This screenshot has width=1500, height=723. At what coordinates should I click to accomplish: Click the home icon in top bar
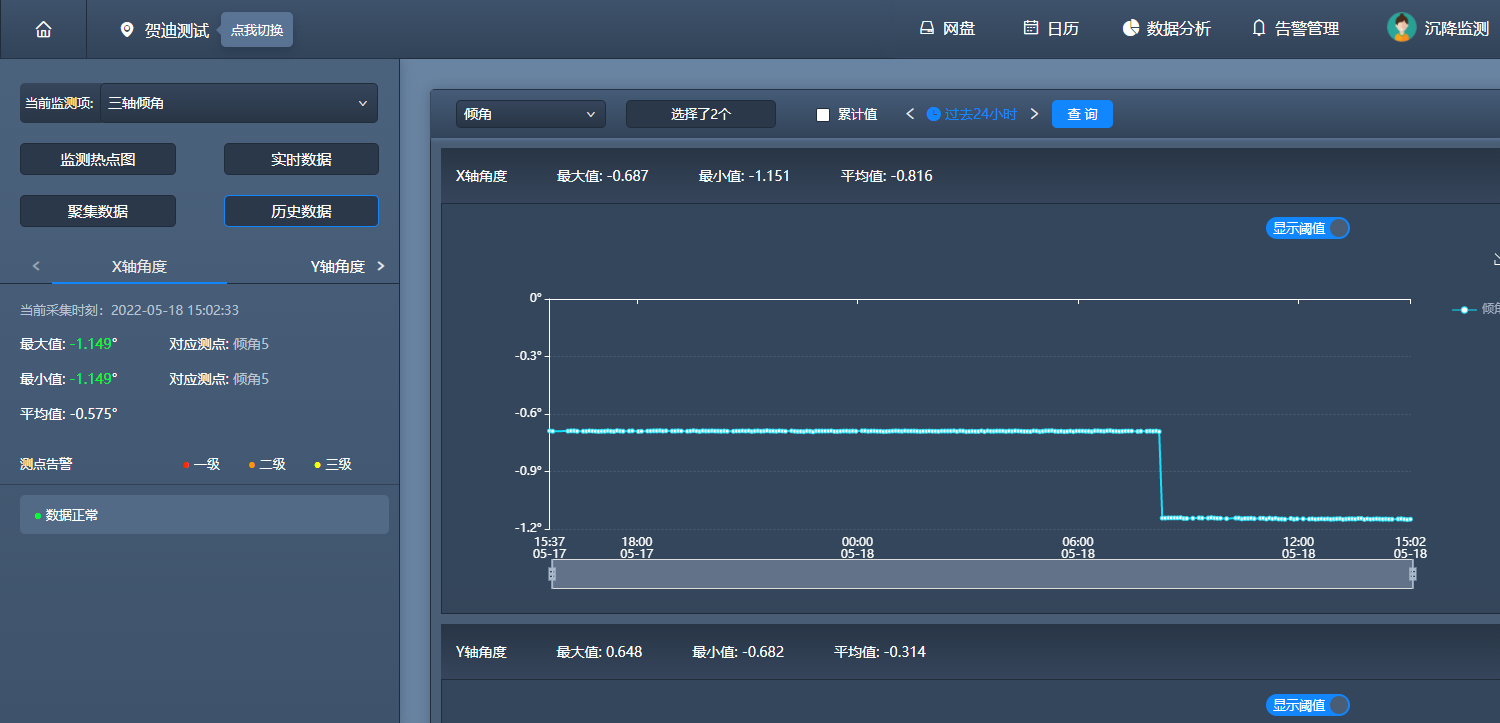pyautogui.click(x=43, y=30)
